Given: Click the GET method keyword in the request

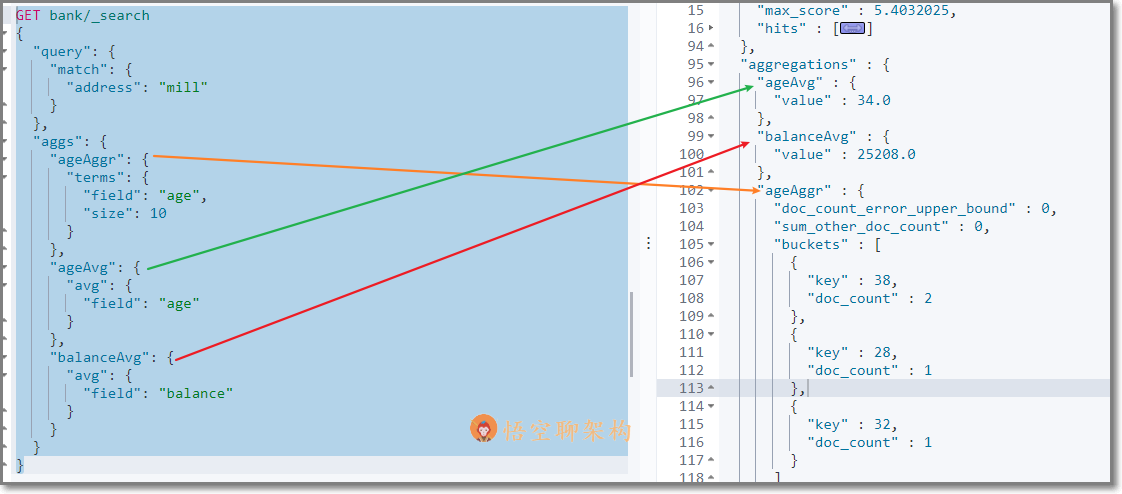Looking at the screenshot, I should pos(29,16).
